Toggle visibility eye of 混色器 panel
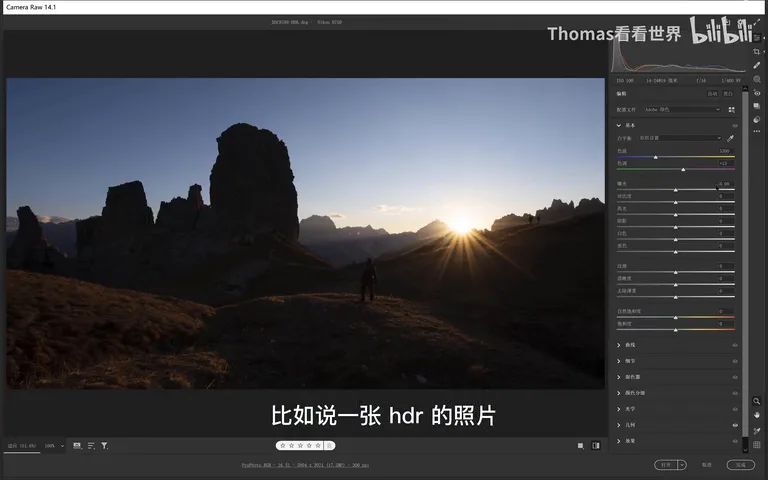 [735, 377]
